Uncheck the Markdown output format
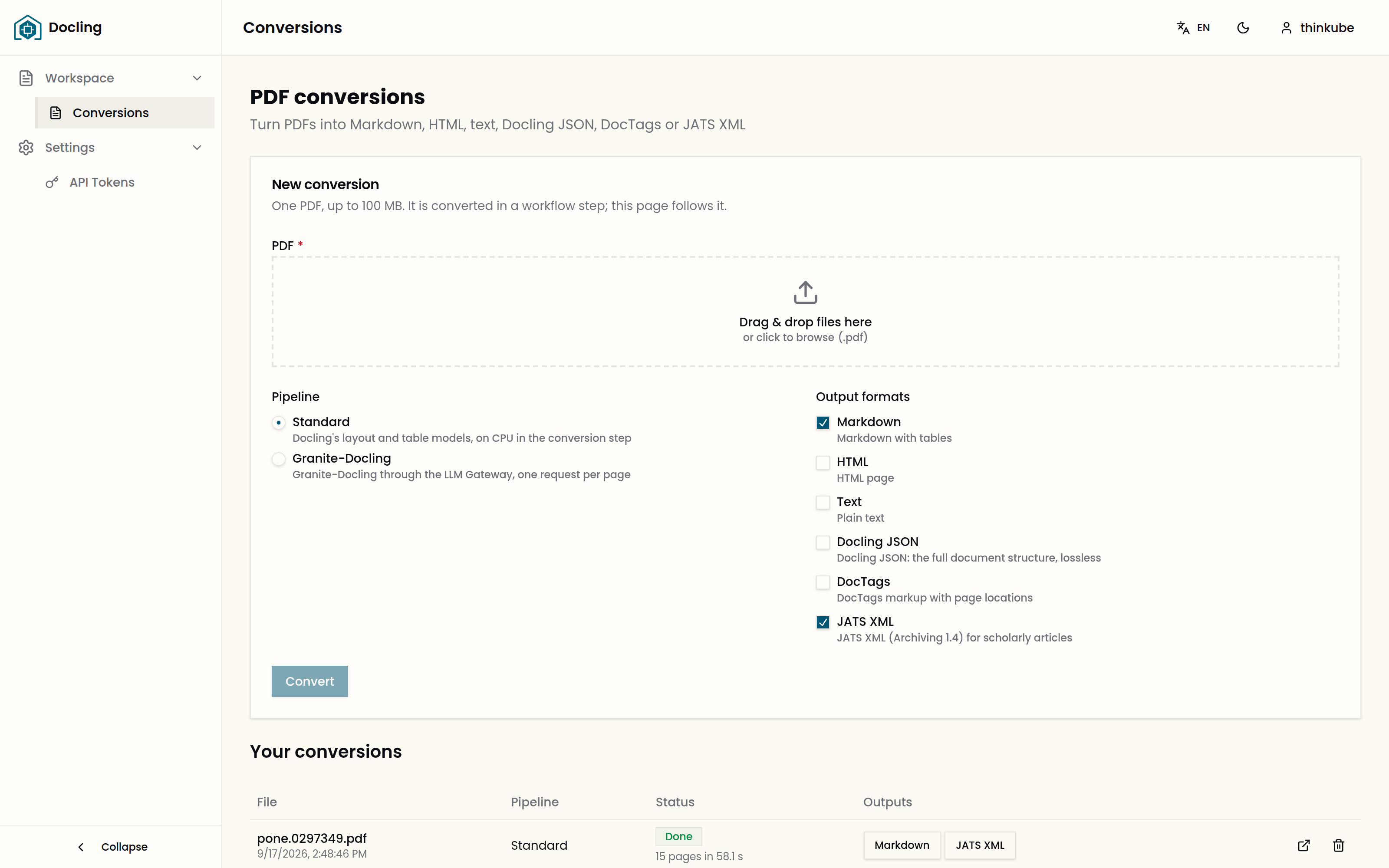Image resolution: width=1389 pixels, height=868 pixels. tap(823, 423)
